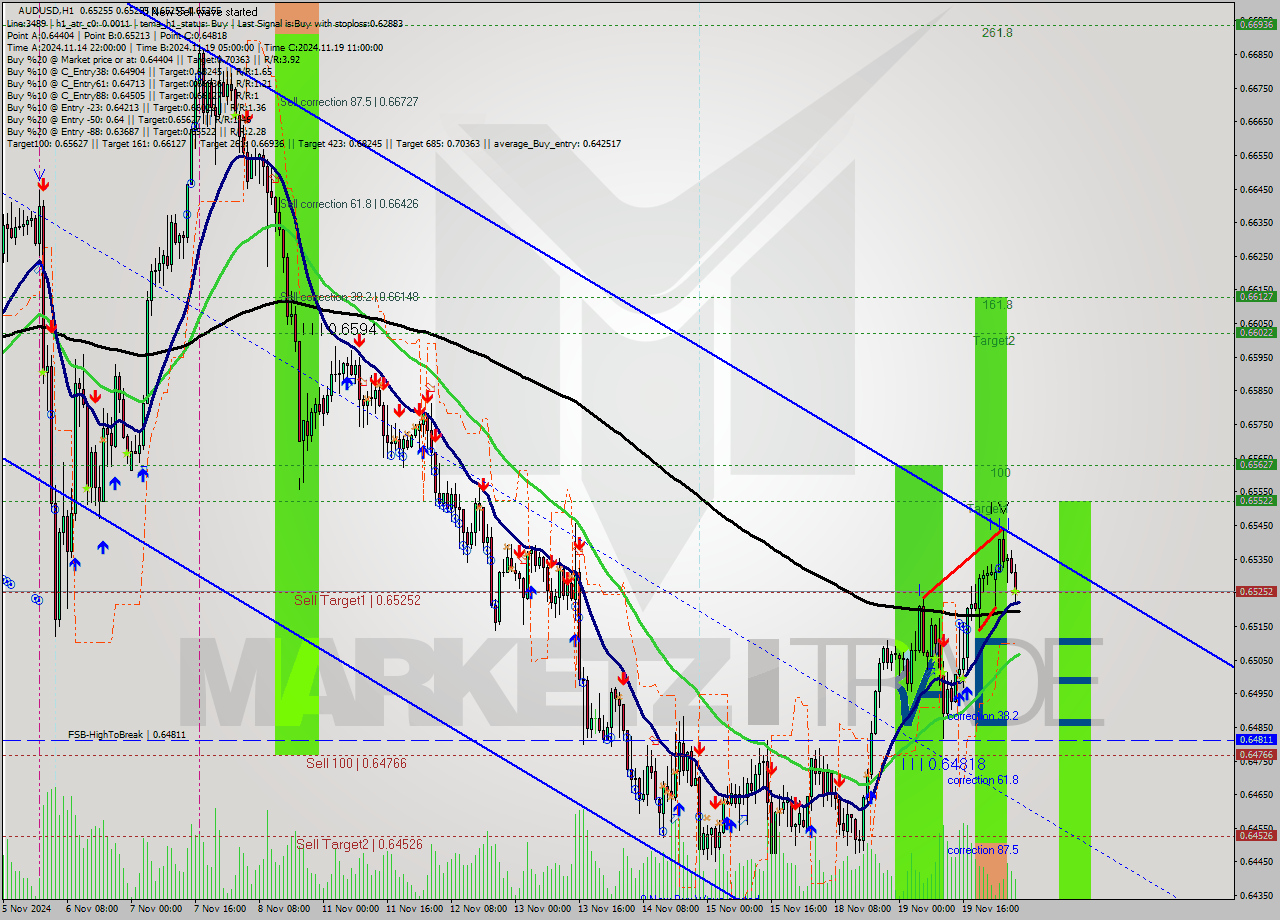Image resolution: width=1280 pixels, height=920 pixels.
Task: Click the green '261.8' Fibonacci label
Action: click(x=997, y=33)
